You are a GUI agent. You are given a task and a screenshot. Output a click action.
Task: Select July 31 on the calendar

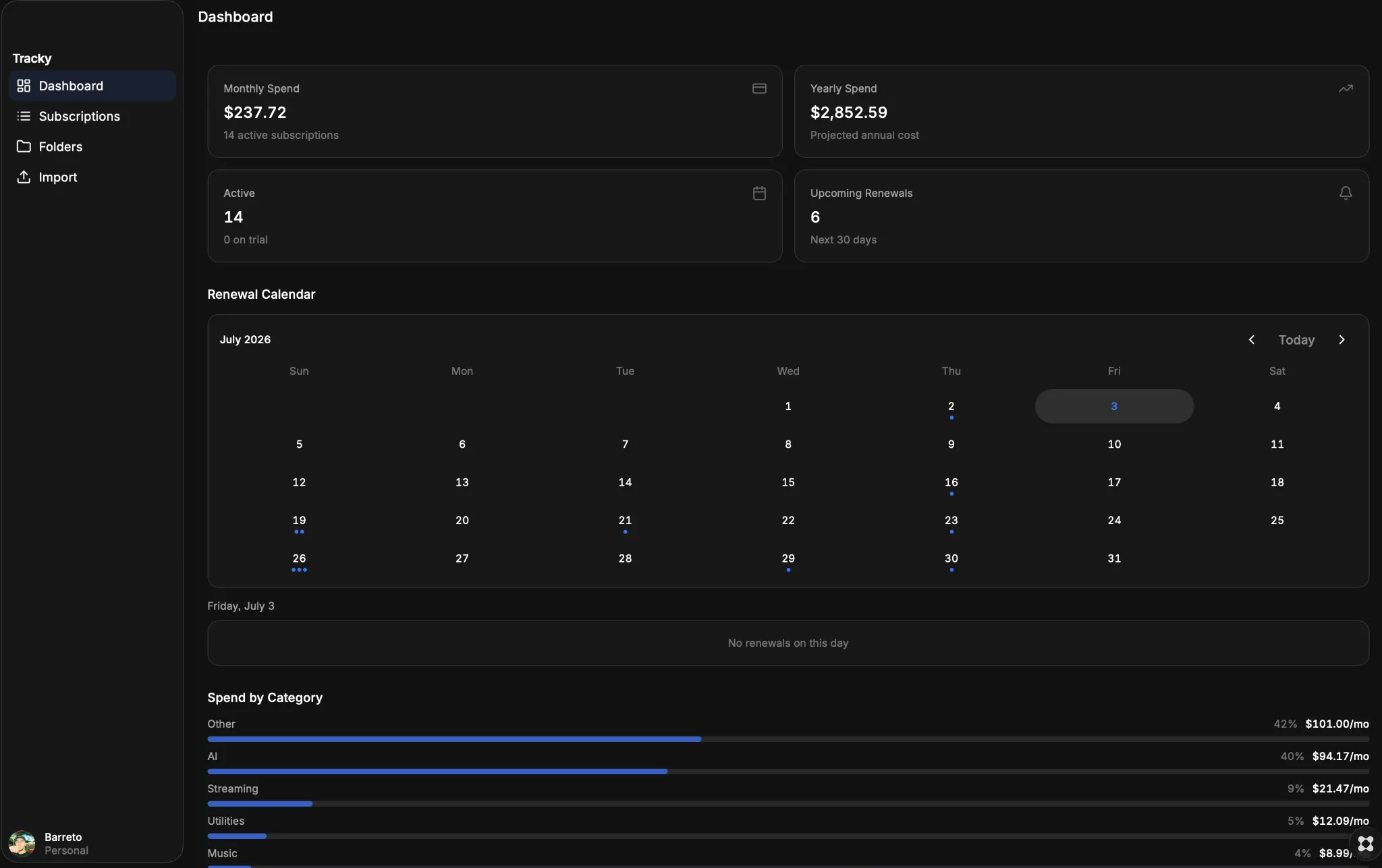pos(1114,558)
